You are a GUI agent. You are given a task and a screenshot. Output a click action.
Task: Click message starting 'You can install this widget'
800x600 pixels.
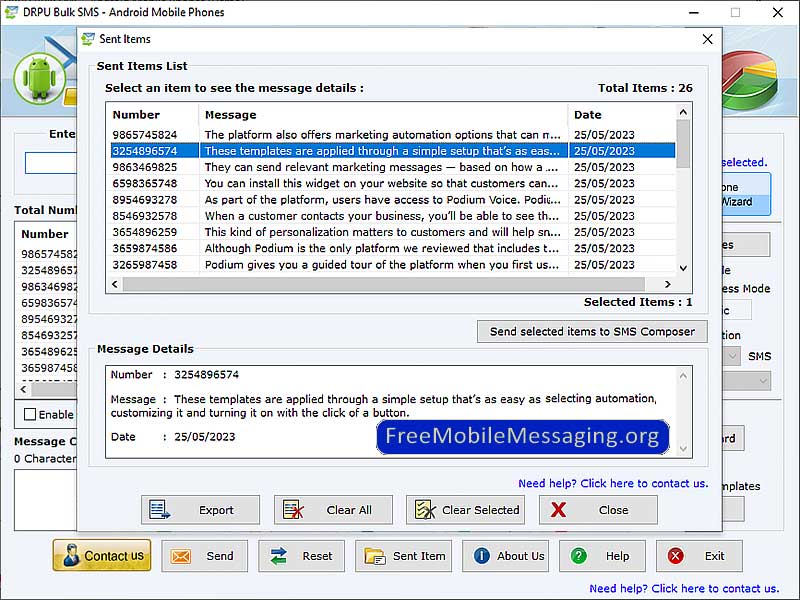[381, 184]
